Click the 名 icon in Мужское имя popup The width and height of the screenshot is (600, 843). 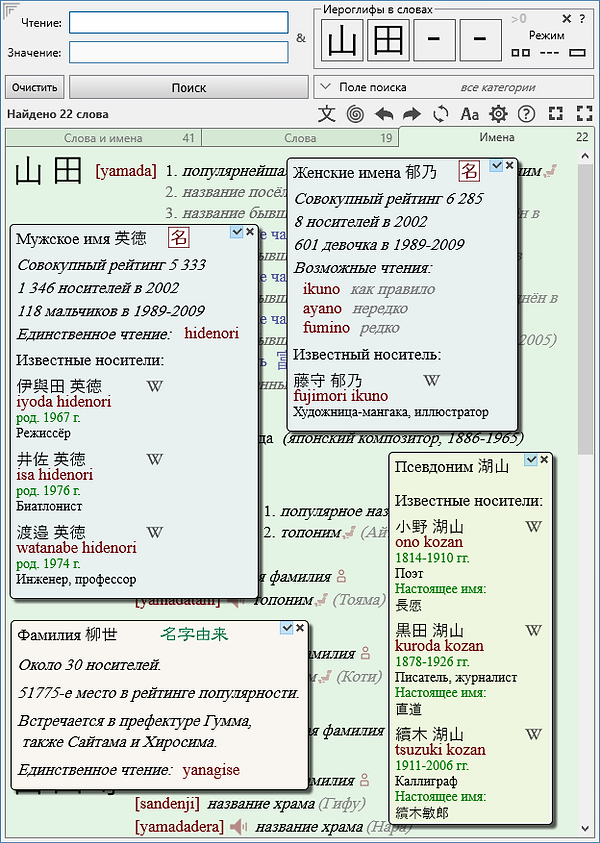[x=178, y=238]
